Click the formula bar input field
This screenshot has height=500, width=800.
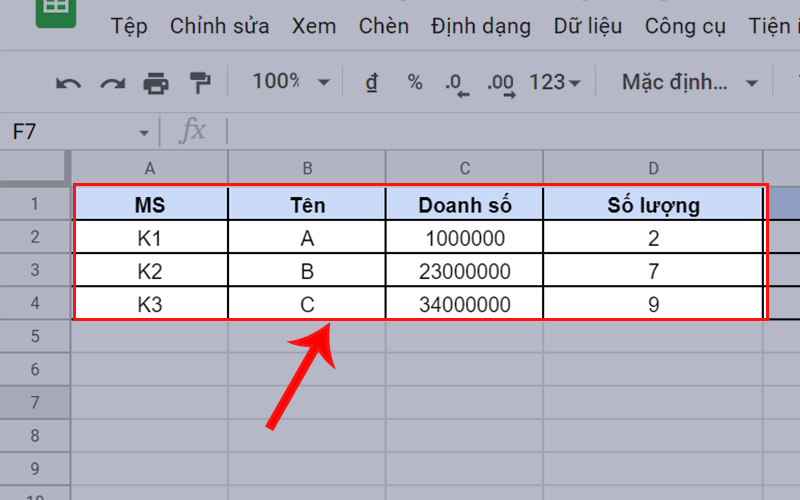[x=500, y=131]
